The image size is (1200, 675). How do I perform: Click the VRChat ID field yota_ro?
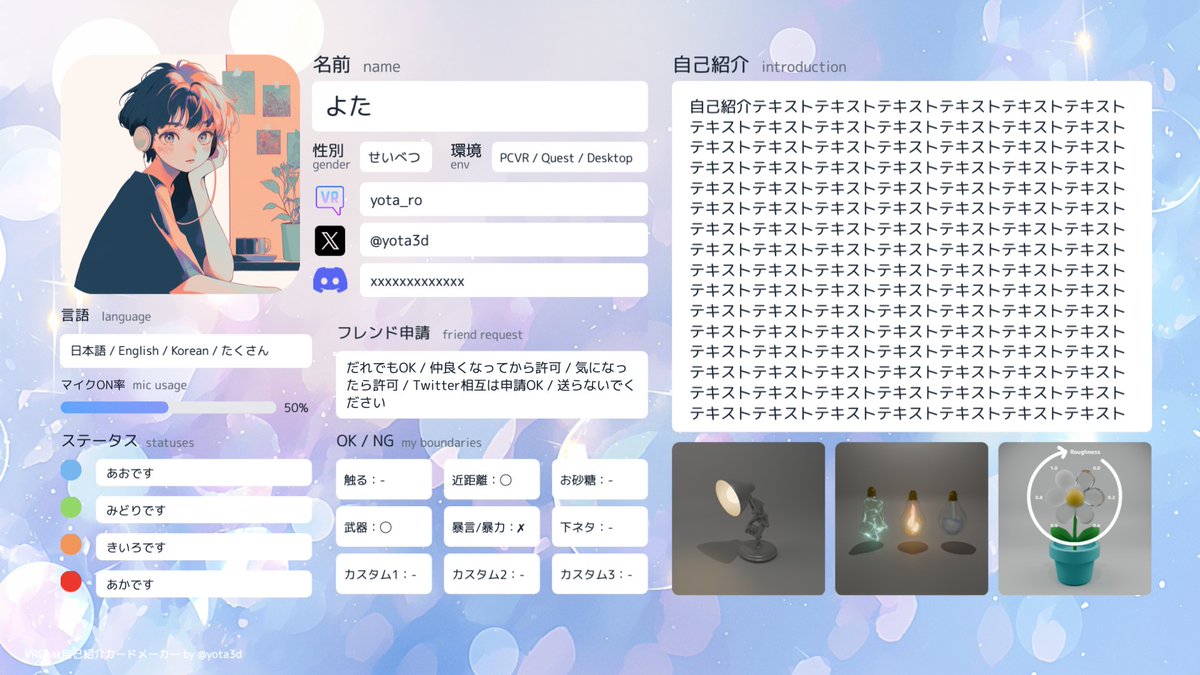click(x=504, y=199)
